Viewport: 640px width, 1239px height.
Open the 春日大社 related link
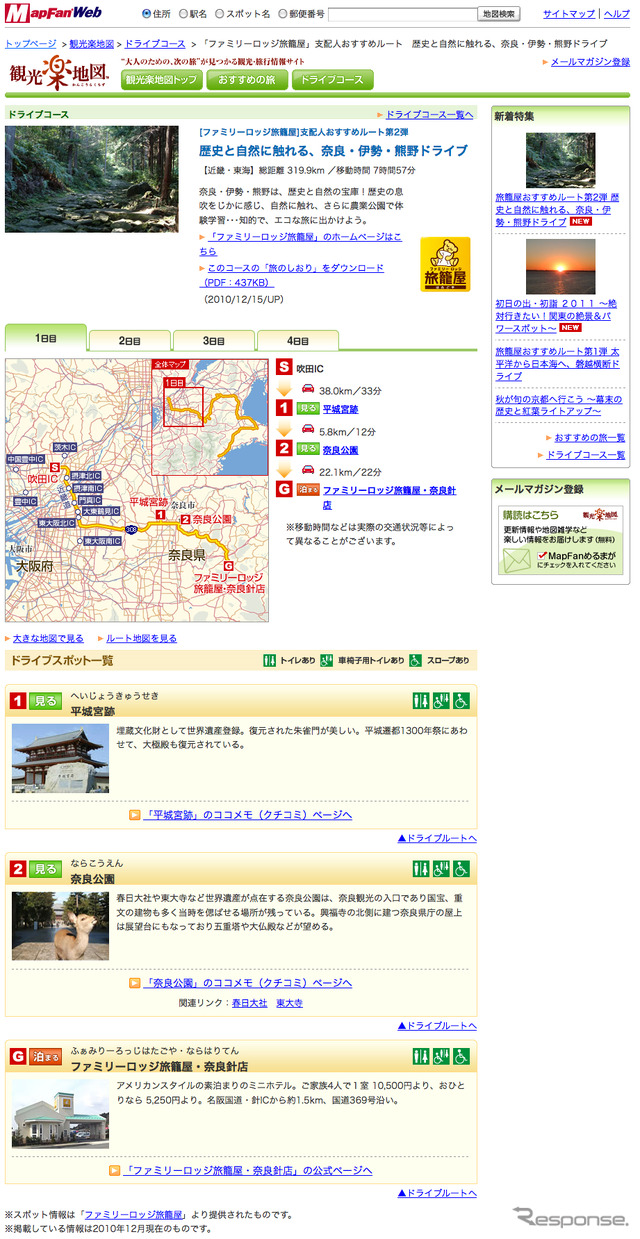pos(249,1002)
